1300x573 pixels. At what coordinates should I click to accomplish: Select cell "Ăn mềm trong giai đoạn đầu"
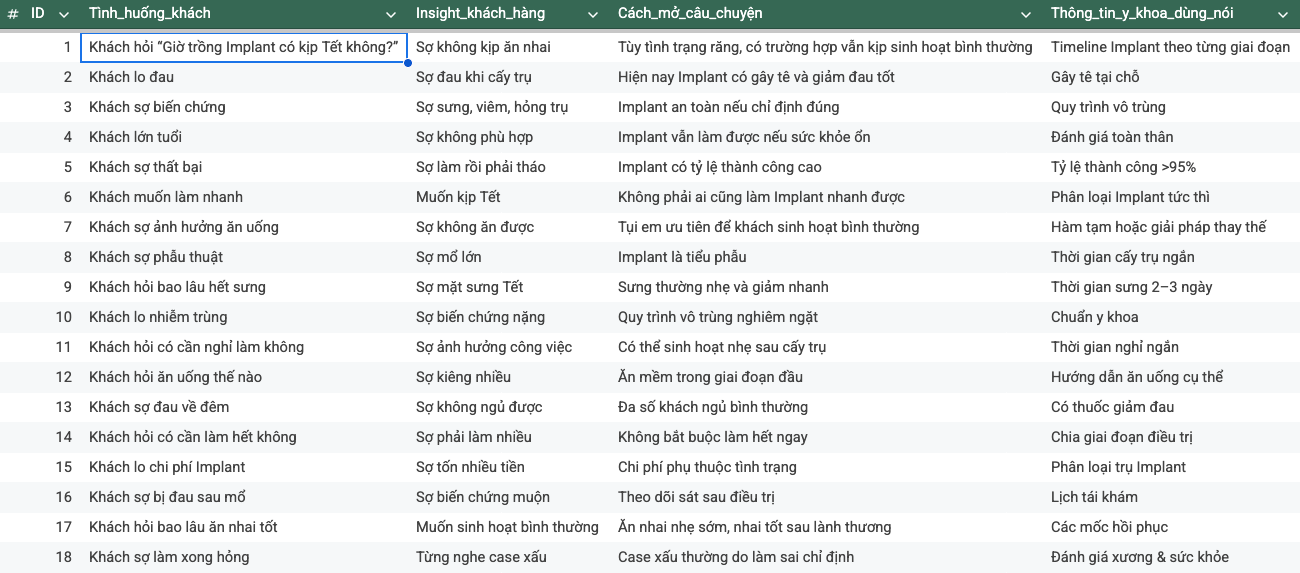tap(826, 377)
